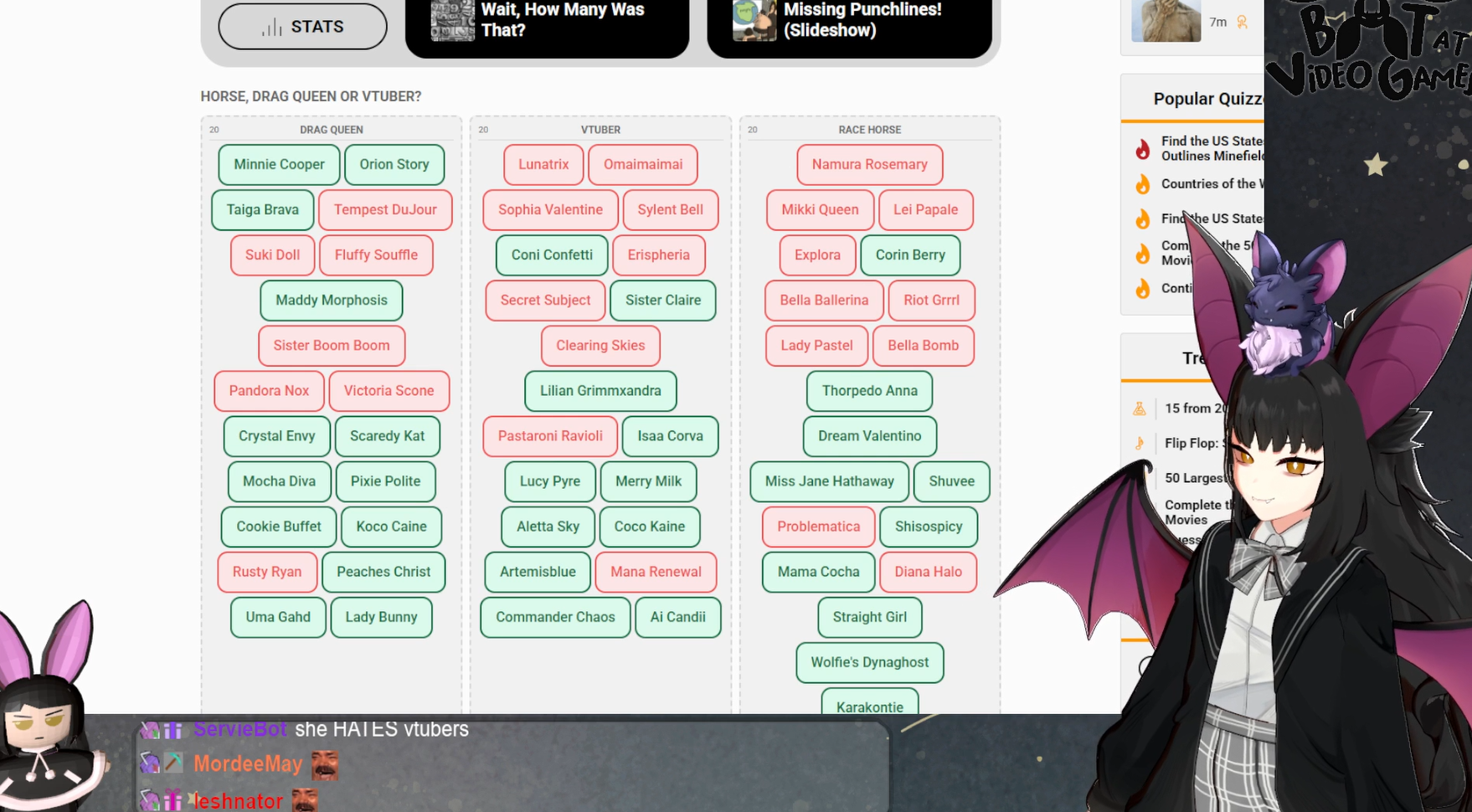Open the '50 Largest' trending quiz link
1472x812 pixels.
(1195, 478)
